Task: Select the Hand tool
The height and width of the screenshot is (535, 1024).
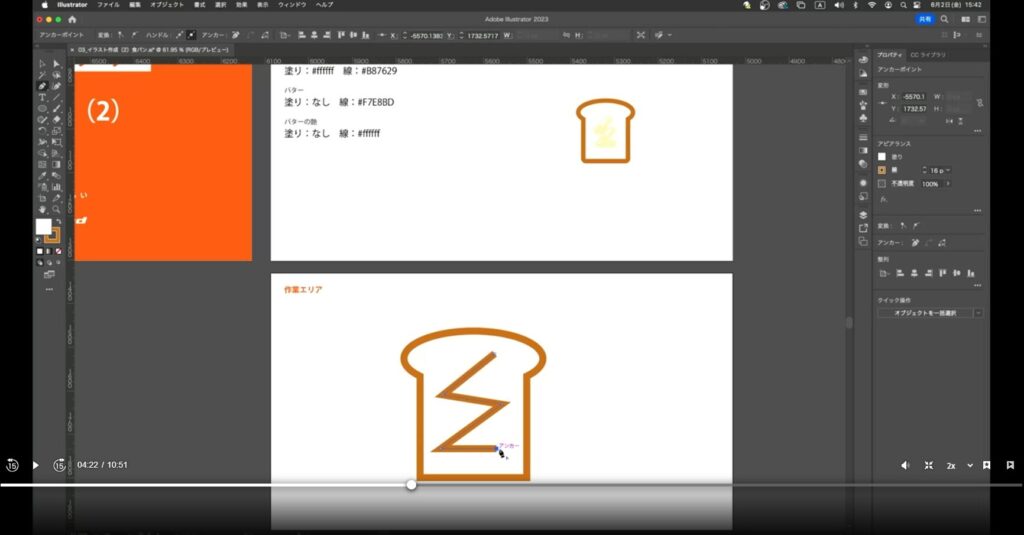Action: coord(42,209)
